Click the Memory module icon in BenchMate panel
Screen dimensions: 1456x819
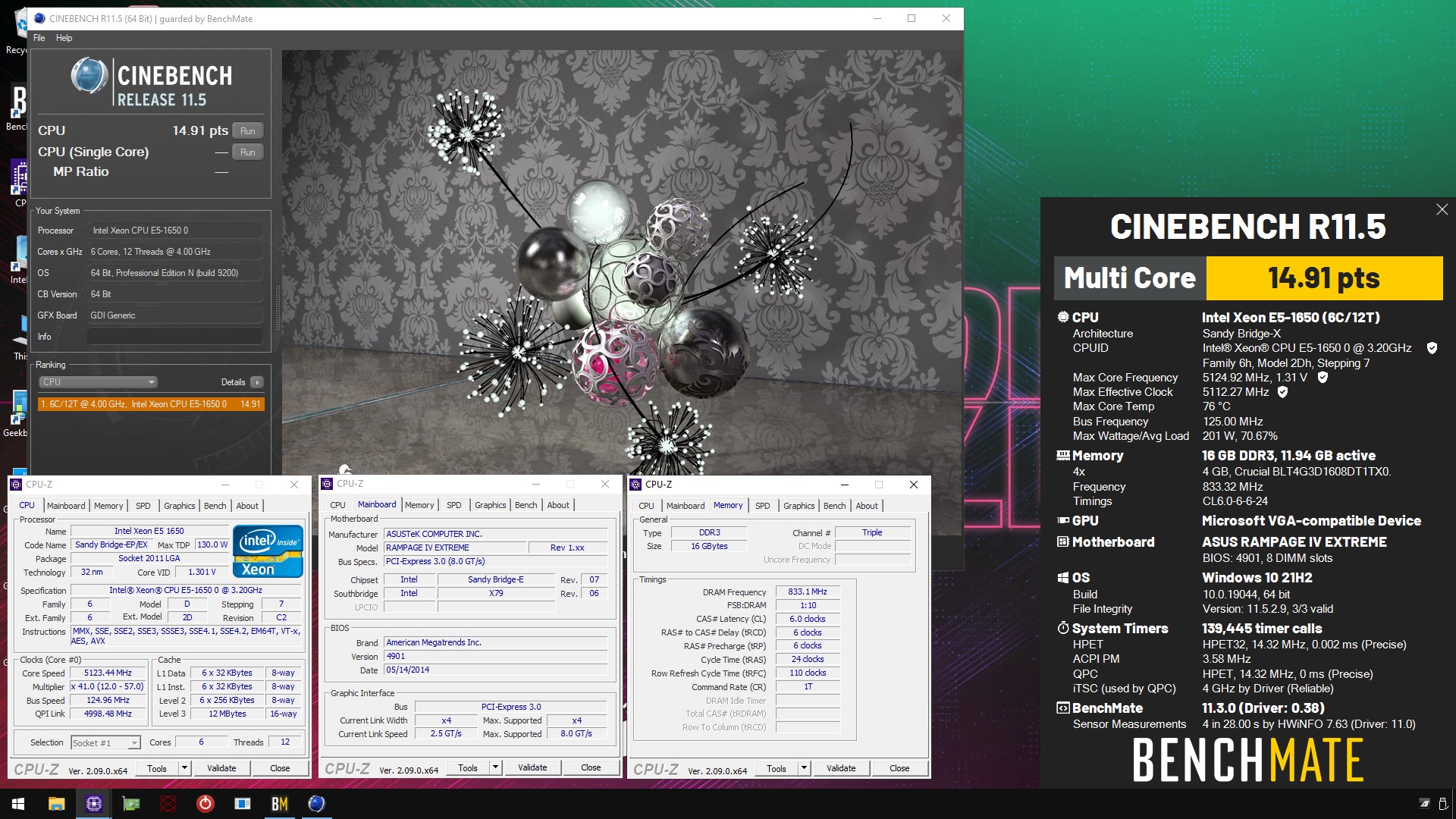pos(1063,456)
